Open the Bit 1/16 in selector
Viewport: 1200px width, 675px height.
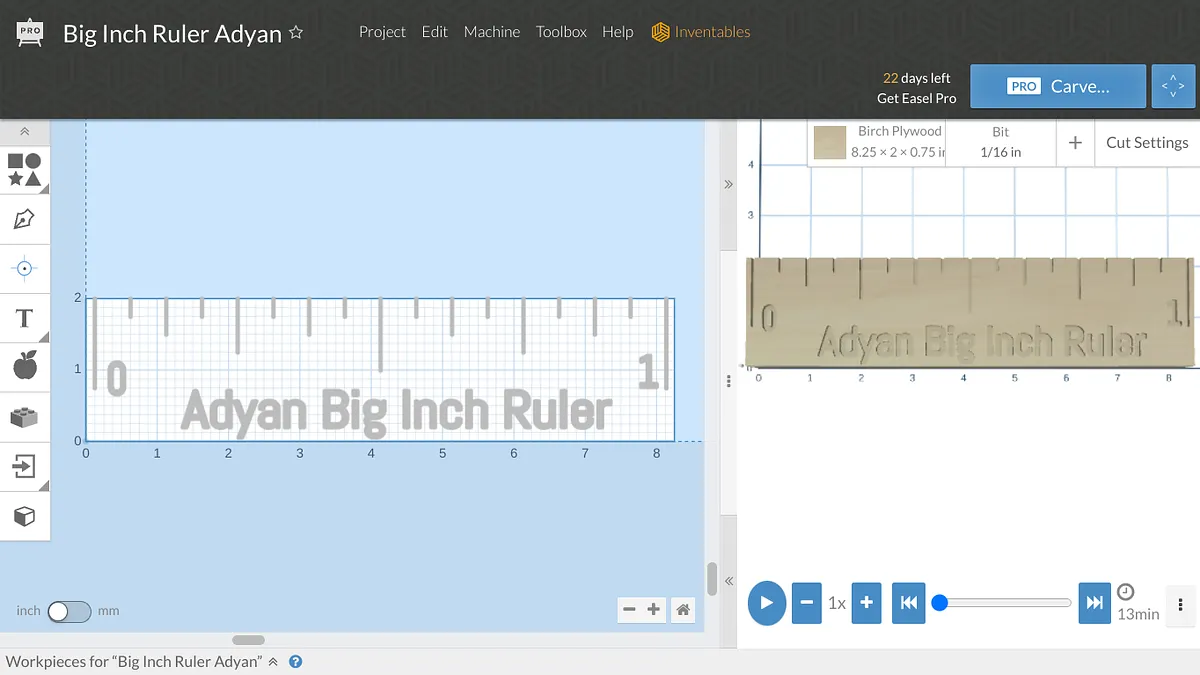click(1000, 142)
